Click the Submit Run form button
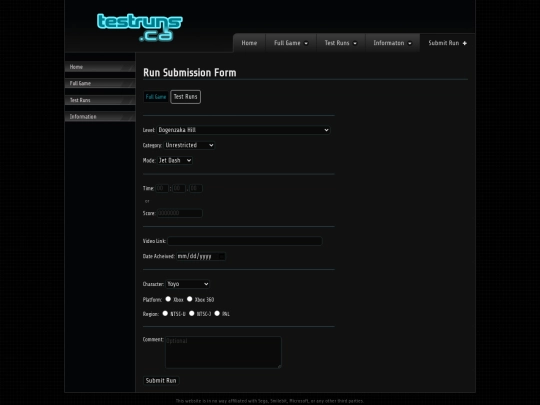 point(161,381)
